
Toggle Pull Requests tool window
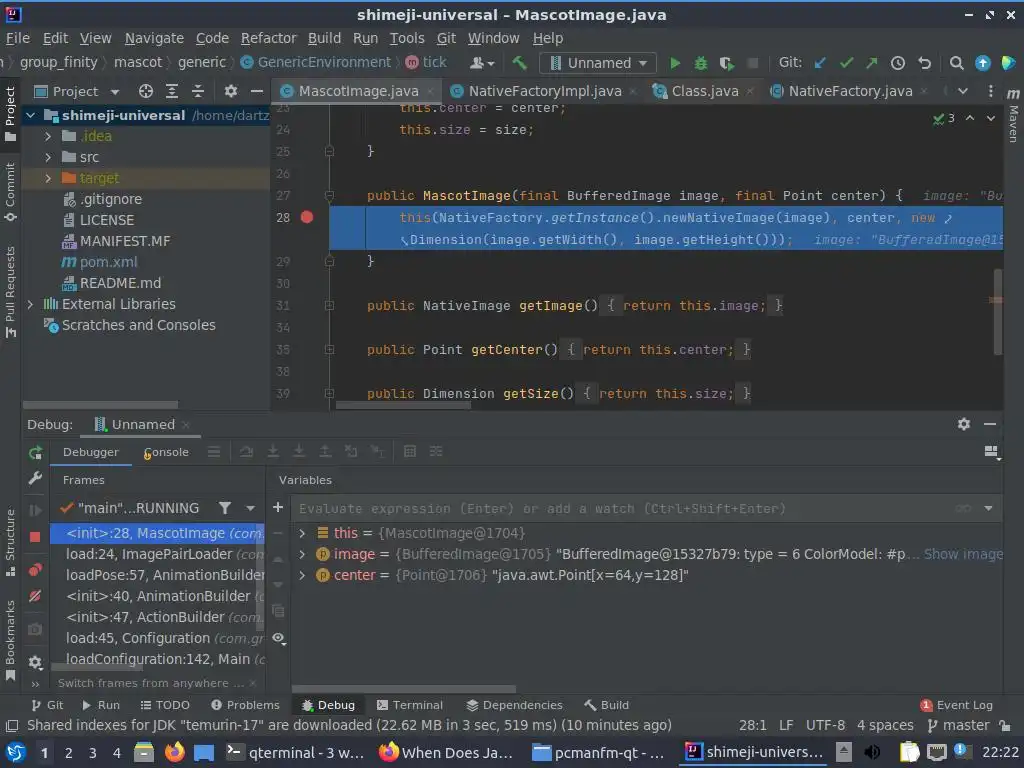10,291
